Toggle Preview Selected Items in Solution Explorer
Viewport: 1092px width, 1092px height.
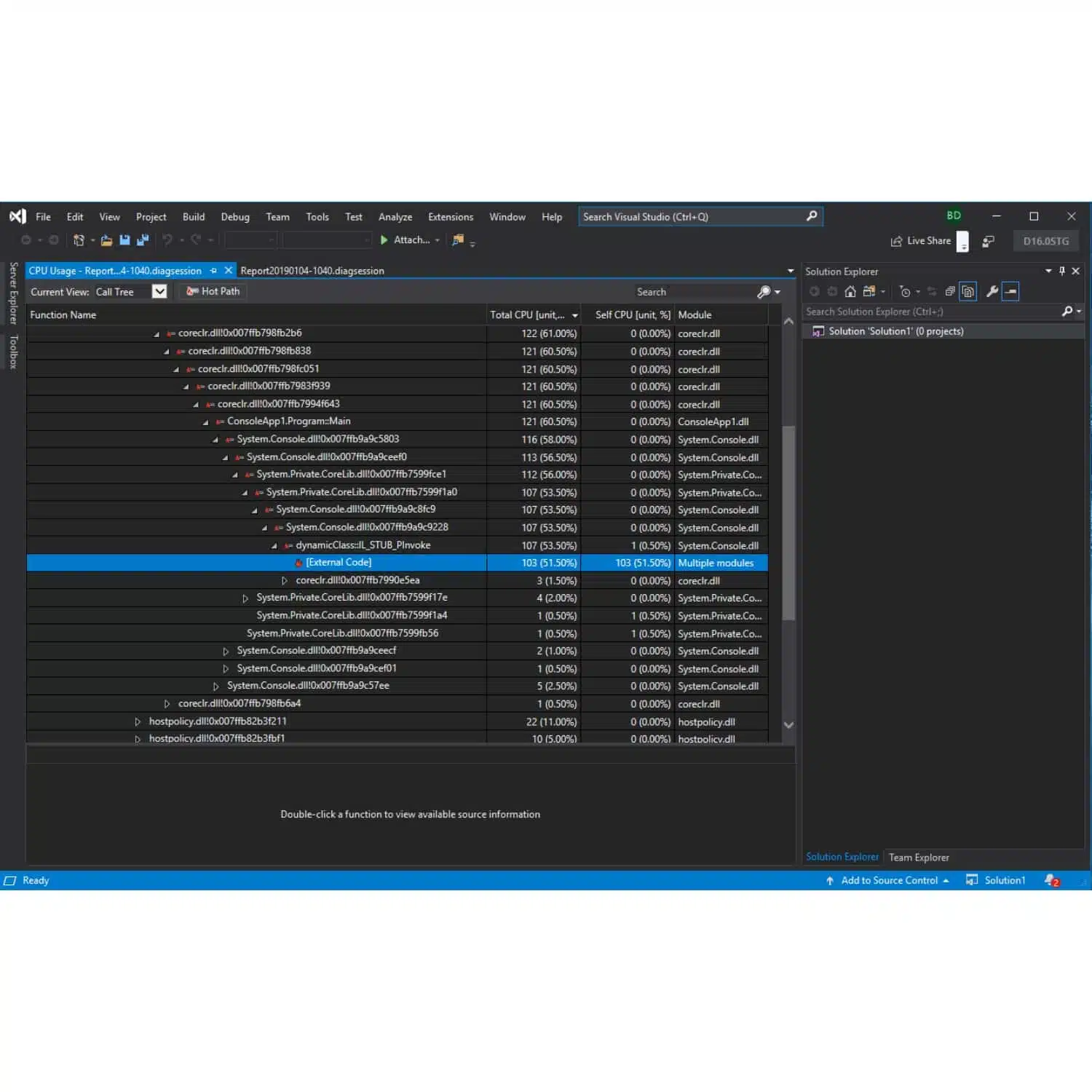[1010, 292]
